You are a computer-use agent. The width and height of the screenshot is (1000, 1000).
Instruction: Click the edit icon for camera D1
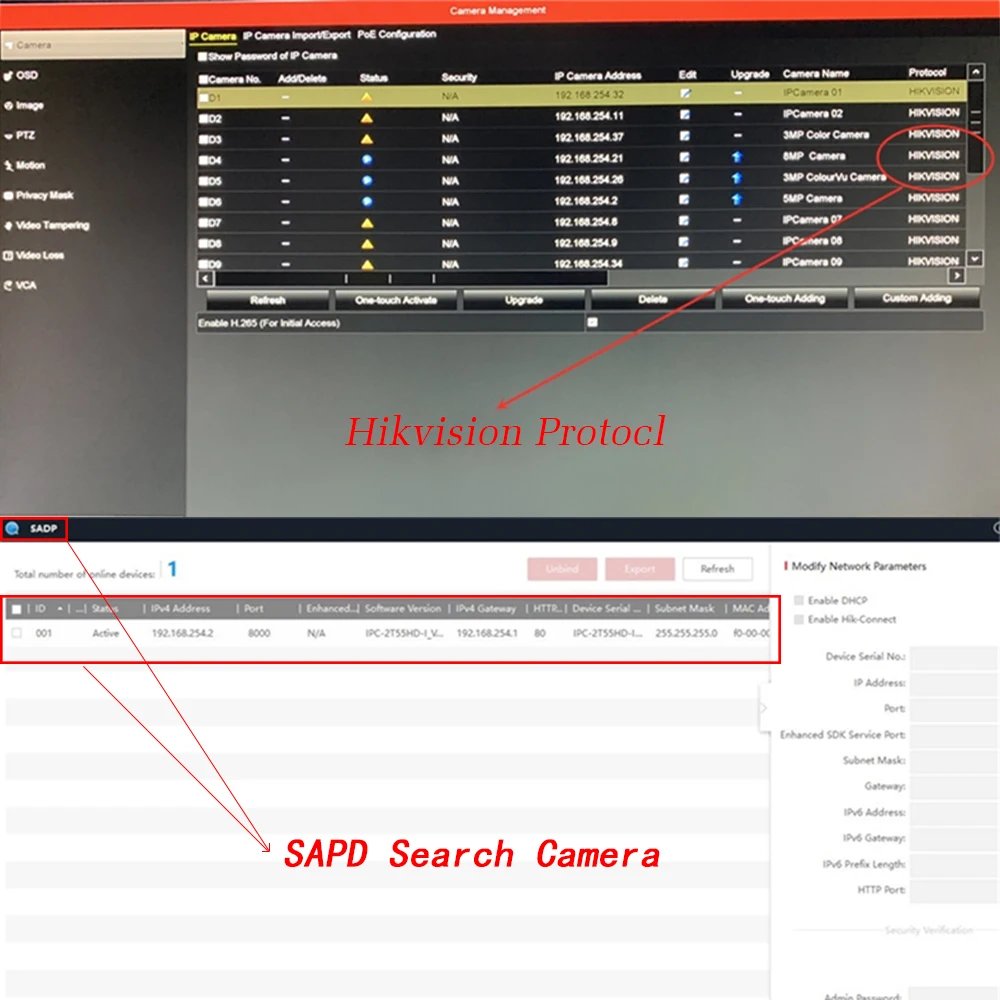click(x=685, y=94)
